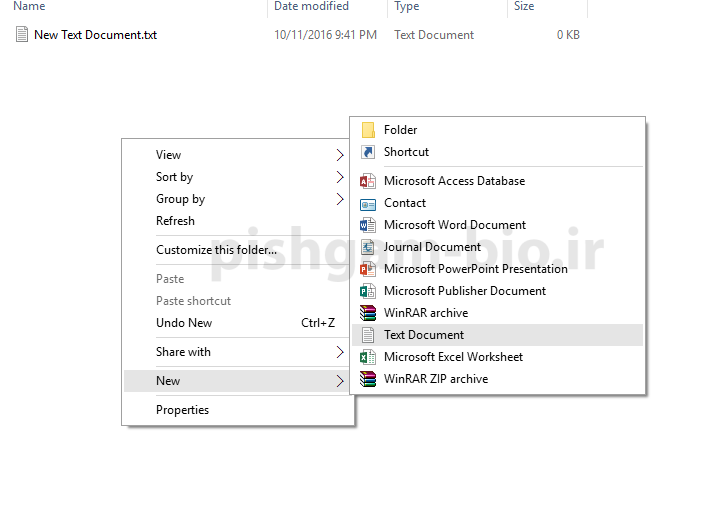This screenshot has width=723, height=509.
Task: Click the WinRAR archive icon
Action: 368,313
